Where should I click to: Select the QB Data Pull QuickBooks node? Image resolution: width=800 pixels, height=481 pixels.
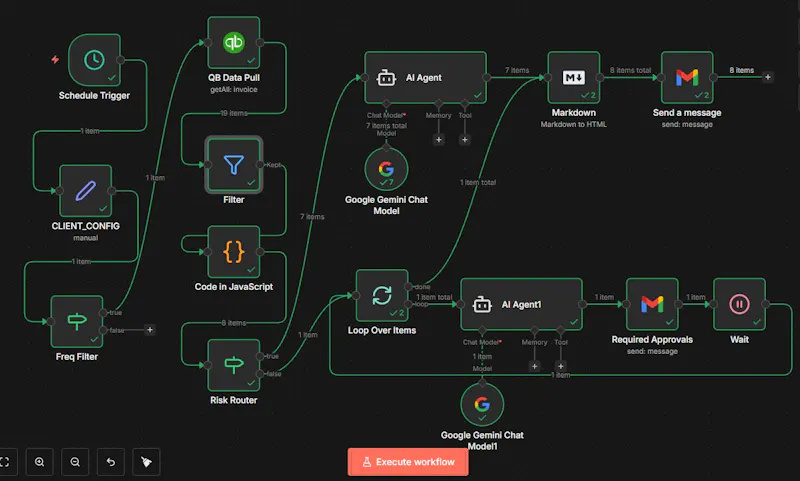pyautogui.click(x=234, y=42)
